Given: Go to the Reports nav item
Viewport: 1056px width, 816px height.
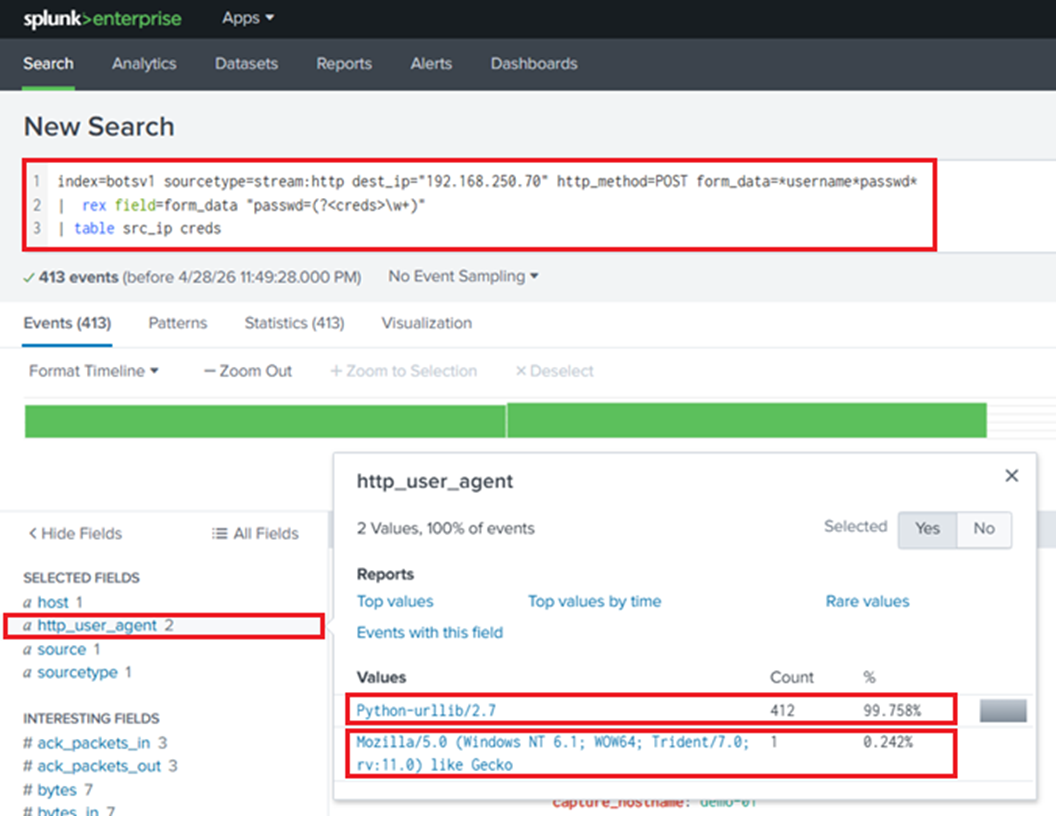Looking at the screenshot, I should [344, 63].
